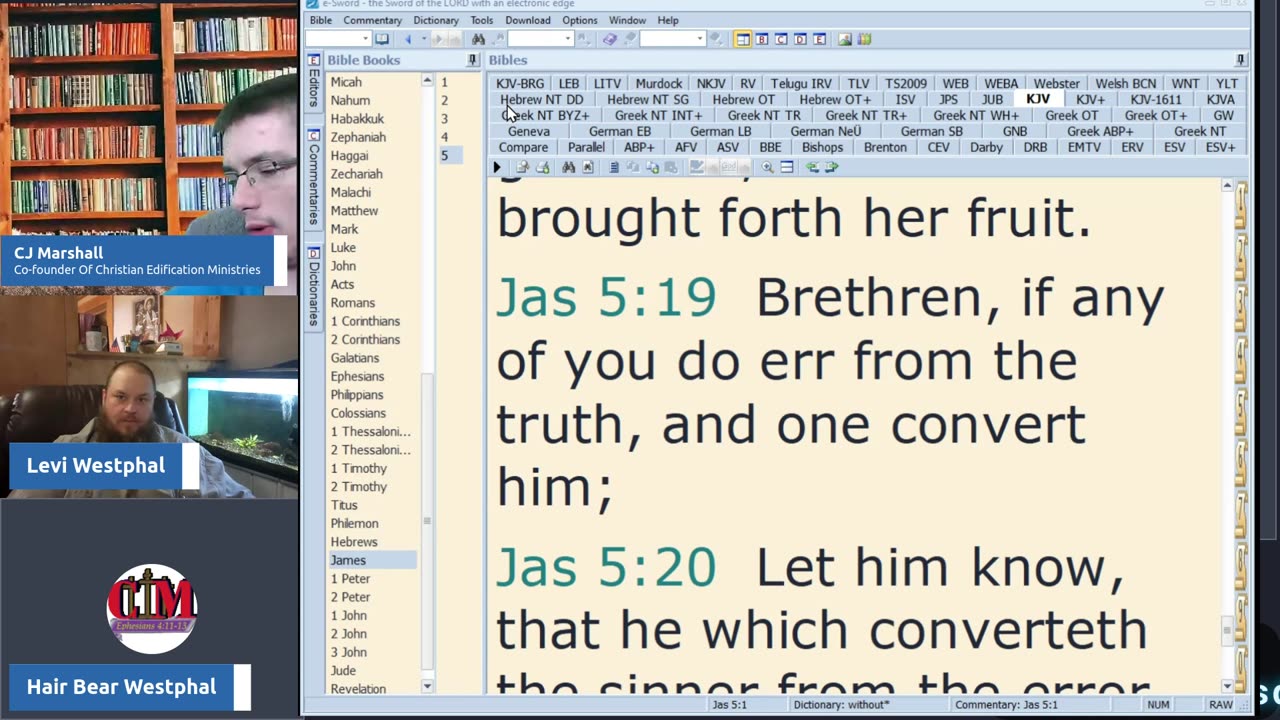Image resolution: width=1280 pixels, height=720 pixels.
Task: Open the Commentaries side tab
Action: click(x=314, y=178)
